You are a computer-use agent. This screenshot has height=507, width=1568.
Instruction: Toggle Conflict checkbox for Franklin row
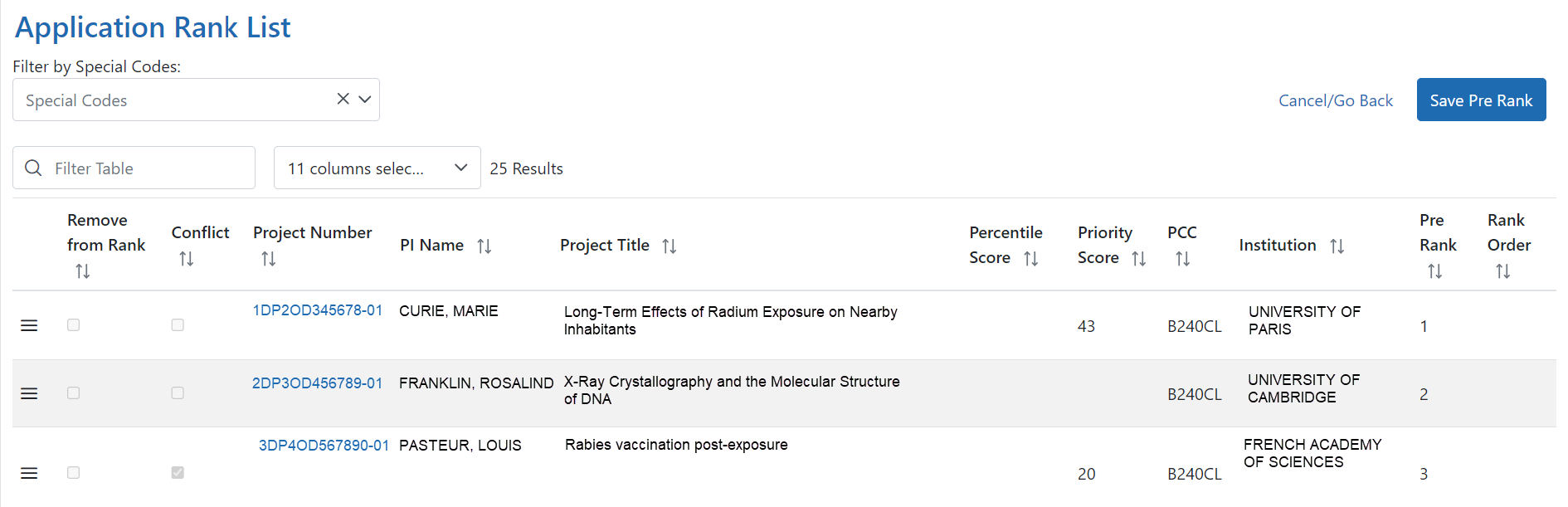click(178, 392)
